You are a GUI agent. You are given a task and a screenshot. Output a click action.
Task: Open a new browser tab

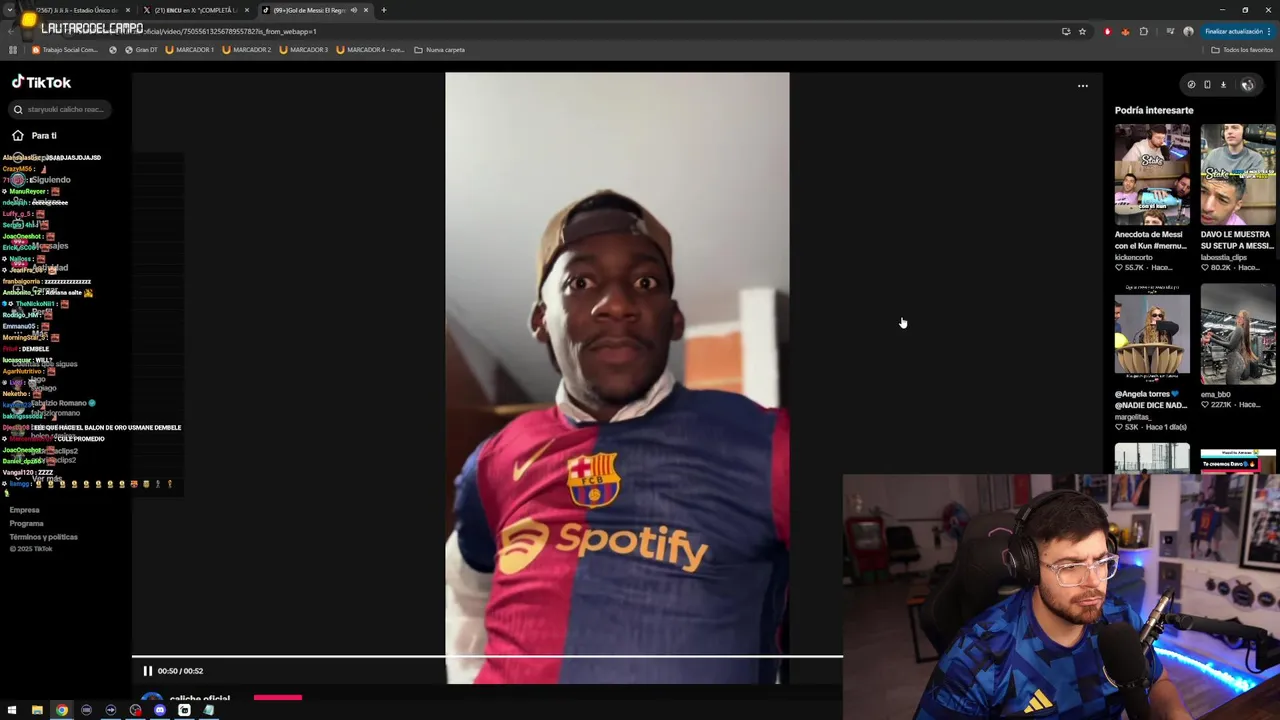click(x=383, y=10)
